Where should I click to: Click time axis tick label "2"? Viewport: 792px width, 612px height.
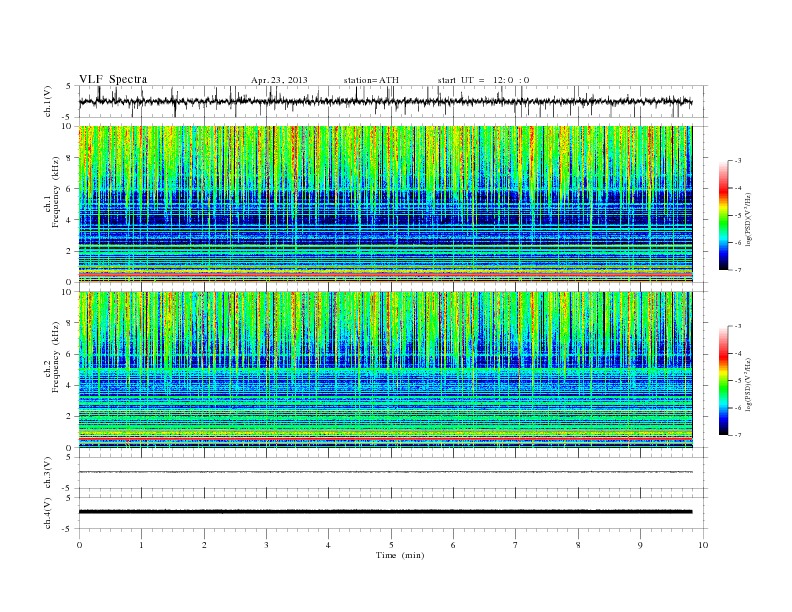[x=204, y=545]
